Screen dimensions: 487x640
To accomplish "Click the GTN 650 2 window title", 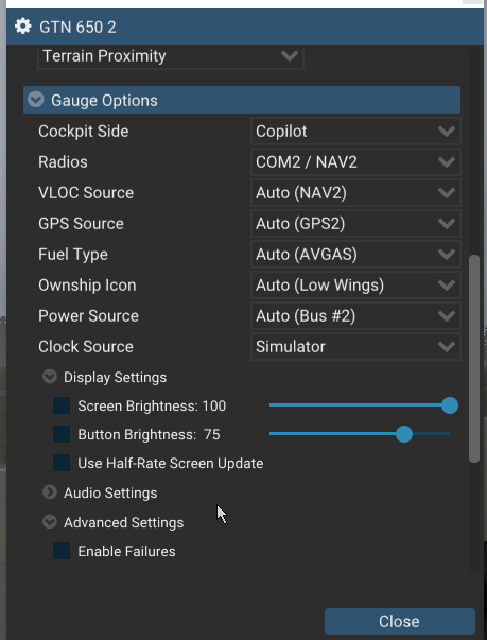I will [x=78, y=27].
